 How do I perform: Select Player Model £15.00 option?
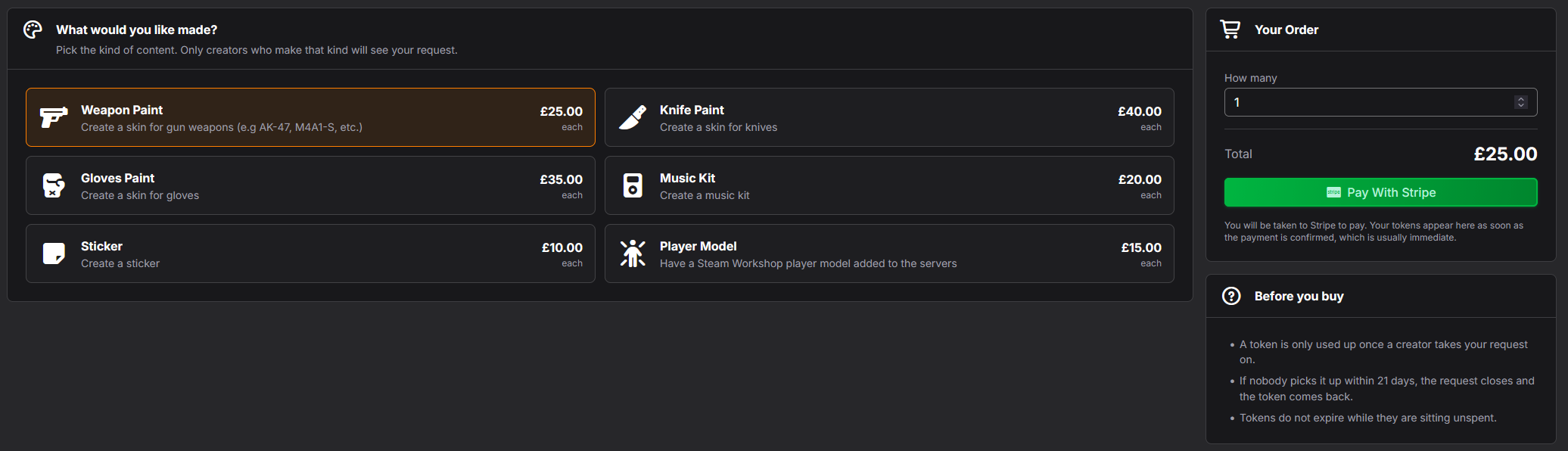point(889,253)
